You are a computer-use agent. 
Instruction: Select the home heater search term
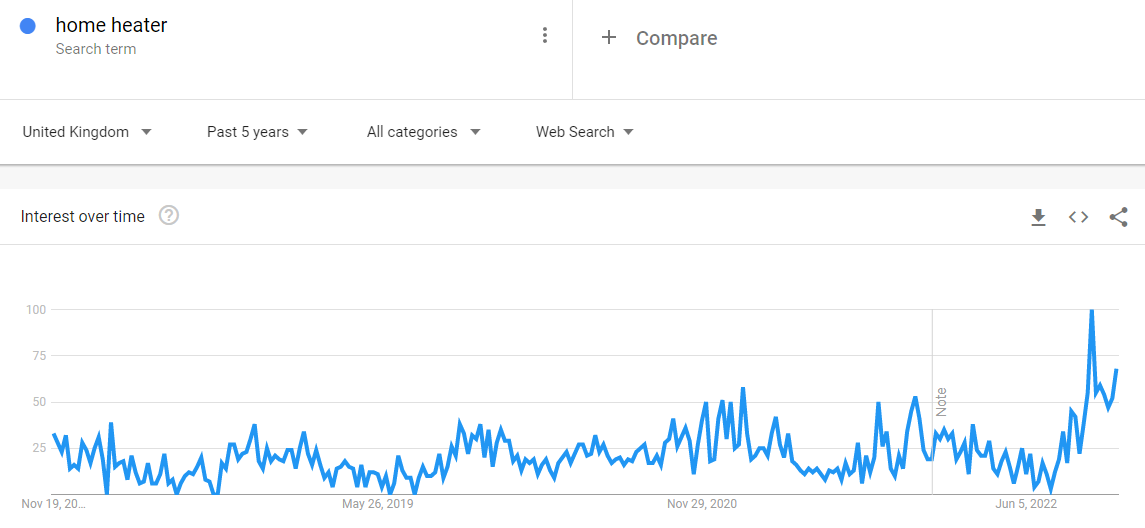click(111, 26)
